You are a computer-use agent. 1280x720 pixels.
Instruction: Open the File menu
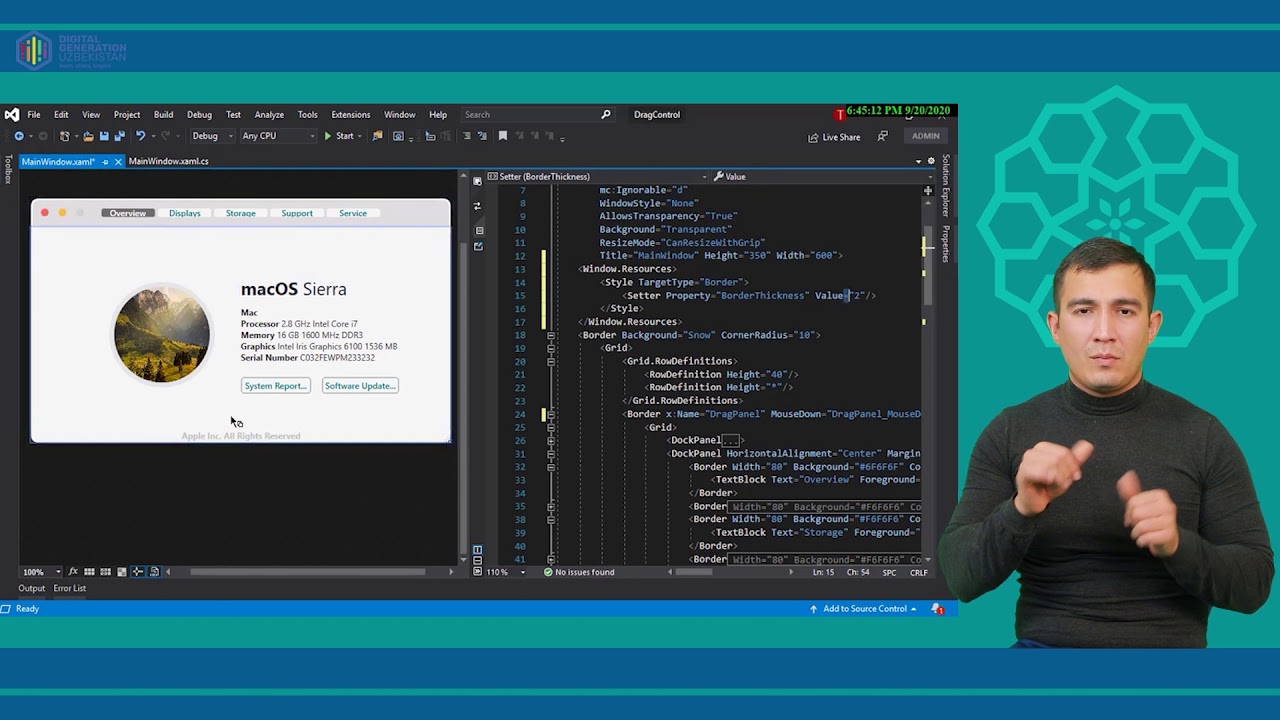click(x=34, y=114)
